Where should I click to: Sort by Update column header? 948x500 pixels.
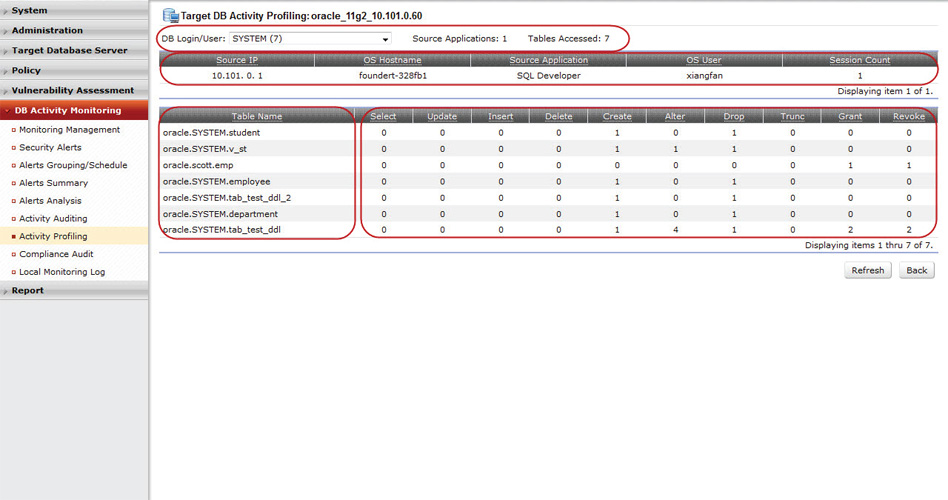click(x=442, y=116)
